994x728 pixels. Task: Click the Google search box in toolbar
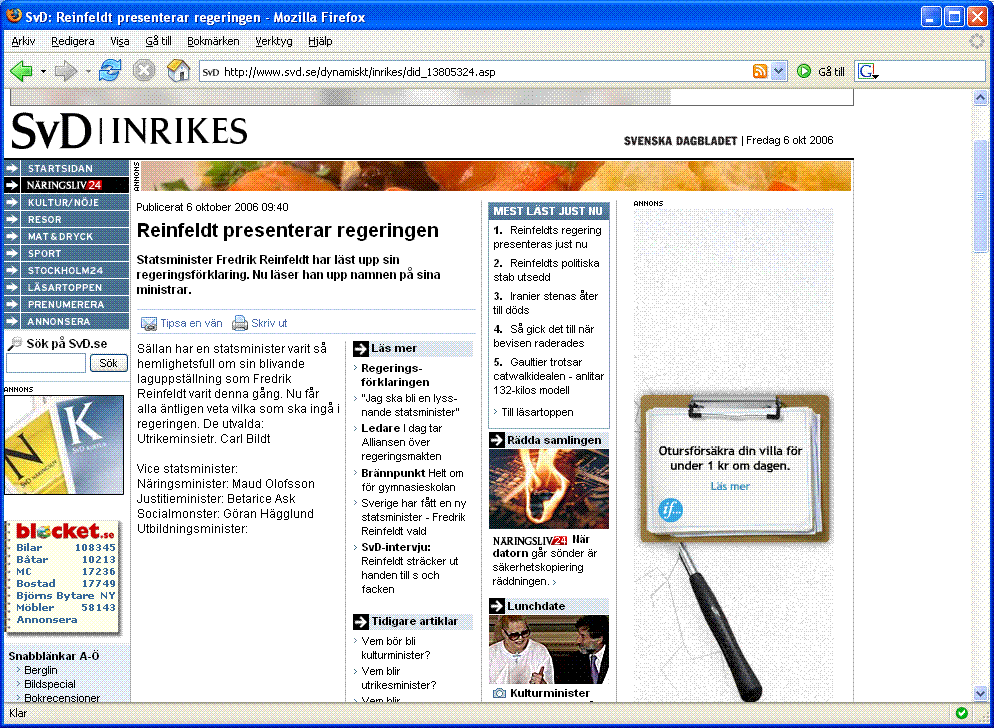931,72
